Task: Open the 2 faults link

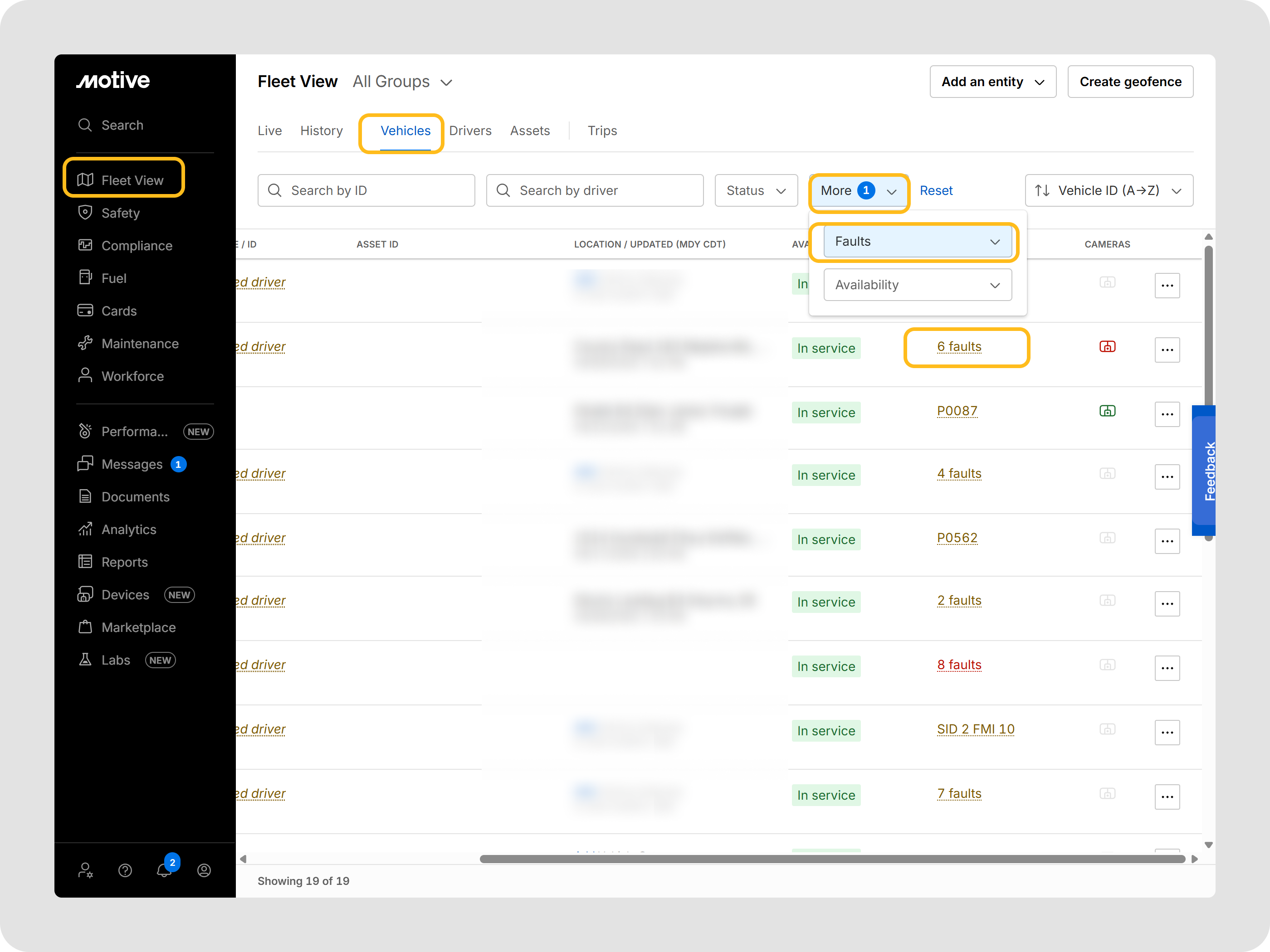Action: pyautogui.click(x=959, y=600)
